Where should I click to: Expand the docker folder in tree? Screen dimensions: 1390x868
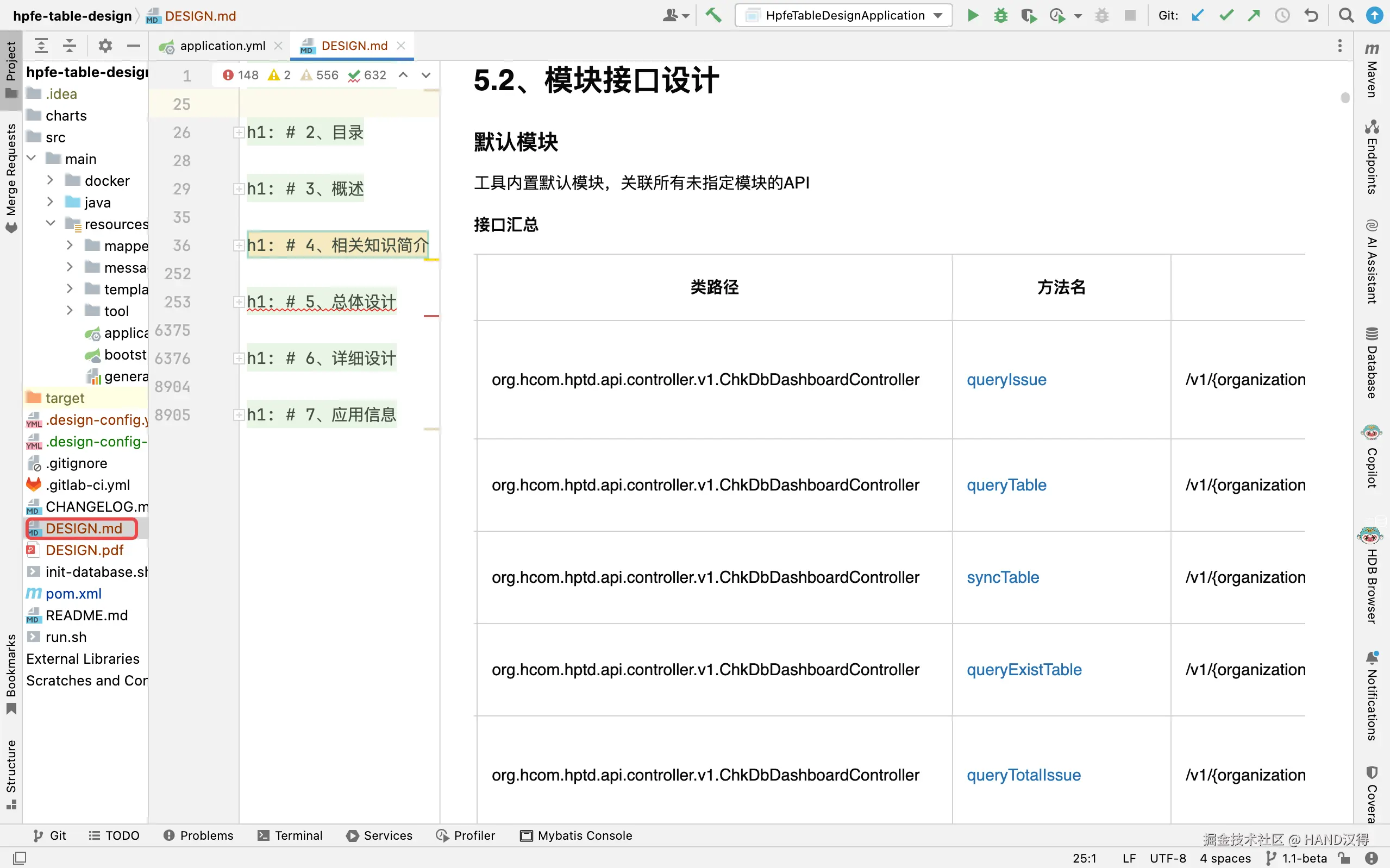pyautogui.click(x=50, y=180)
